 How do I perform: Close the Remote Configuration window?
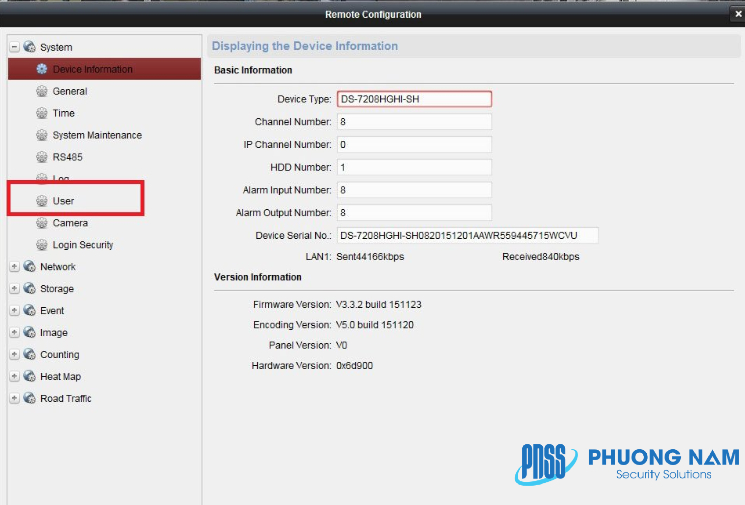[737, 14]
